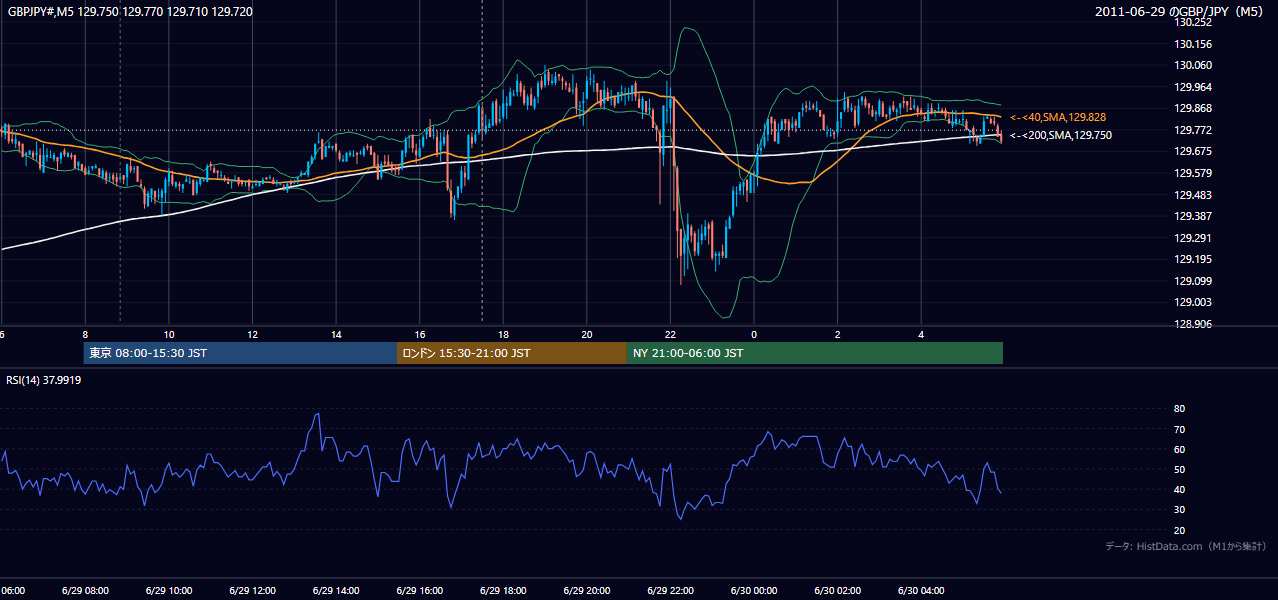Click RSI scale value 70
Viewport: 1278px width, 600px height.
1179,429
